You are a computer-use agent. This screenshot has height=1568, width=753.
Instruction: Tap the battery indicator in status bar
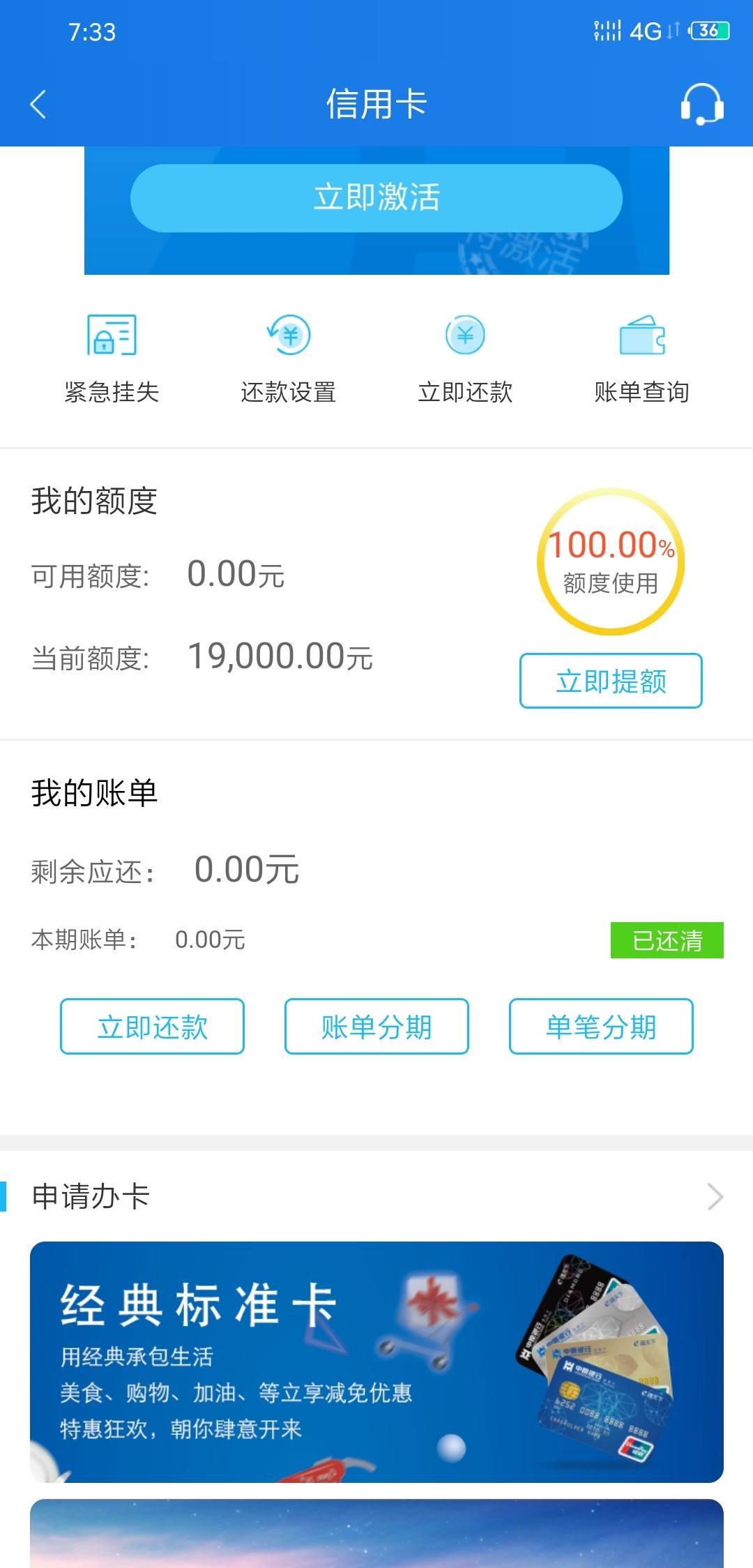tap(709, 31)
